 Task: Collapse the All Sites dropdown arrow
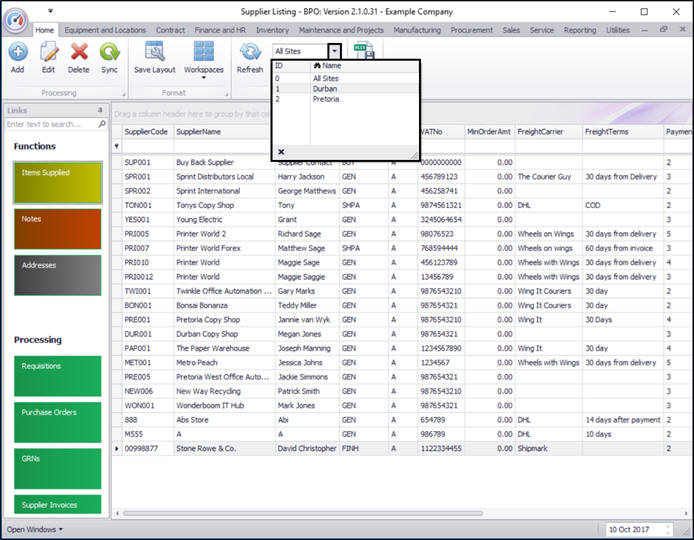334,51
